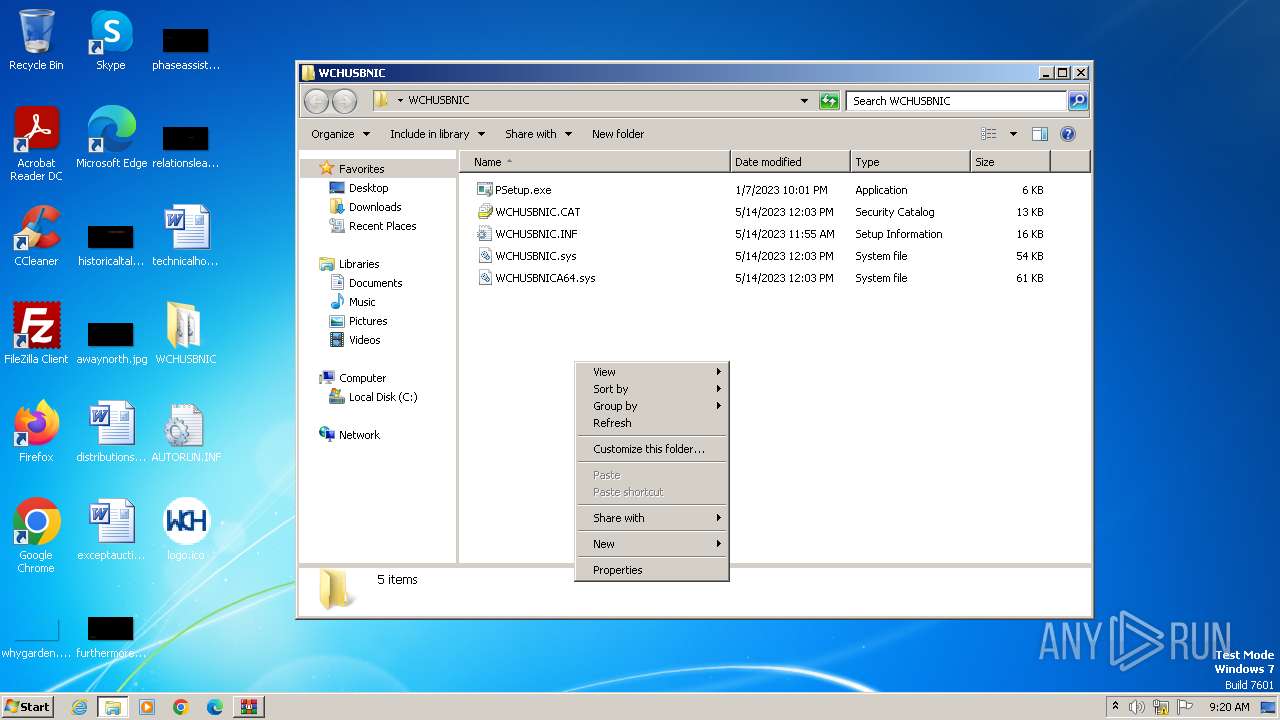Open the Recycle Bin desktop icon
The height and width of the screenshot is (720, 1280).
point(36,40)
